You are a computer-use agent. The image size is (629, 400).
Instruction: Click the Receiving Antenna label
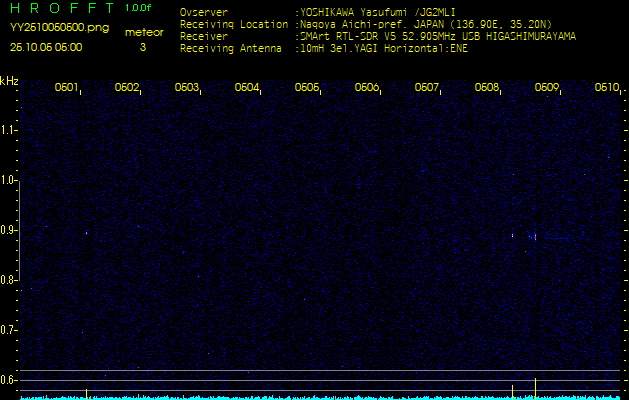[231, 49]
